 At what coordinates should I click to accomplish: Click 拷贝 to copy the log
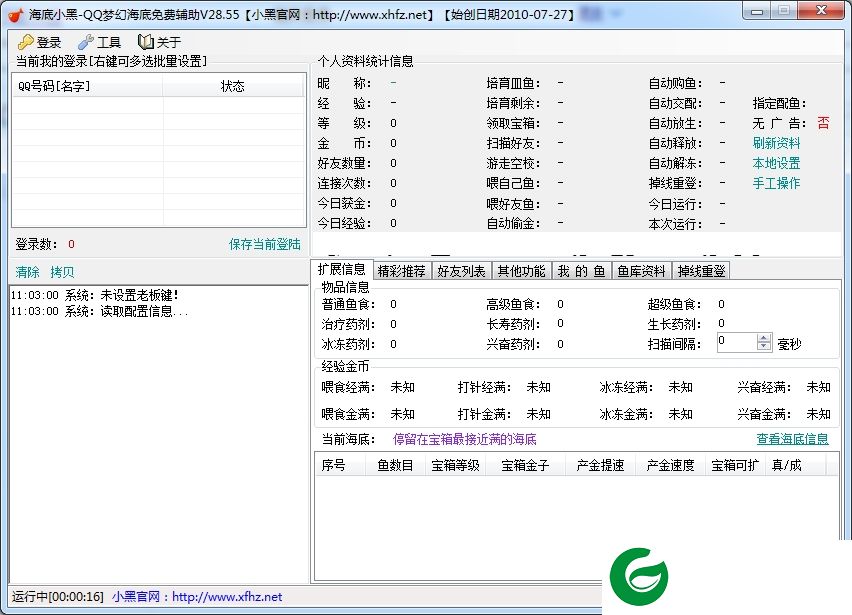[x=62, y=272]
